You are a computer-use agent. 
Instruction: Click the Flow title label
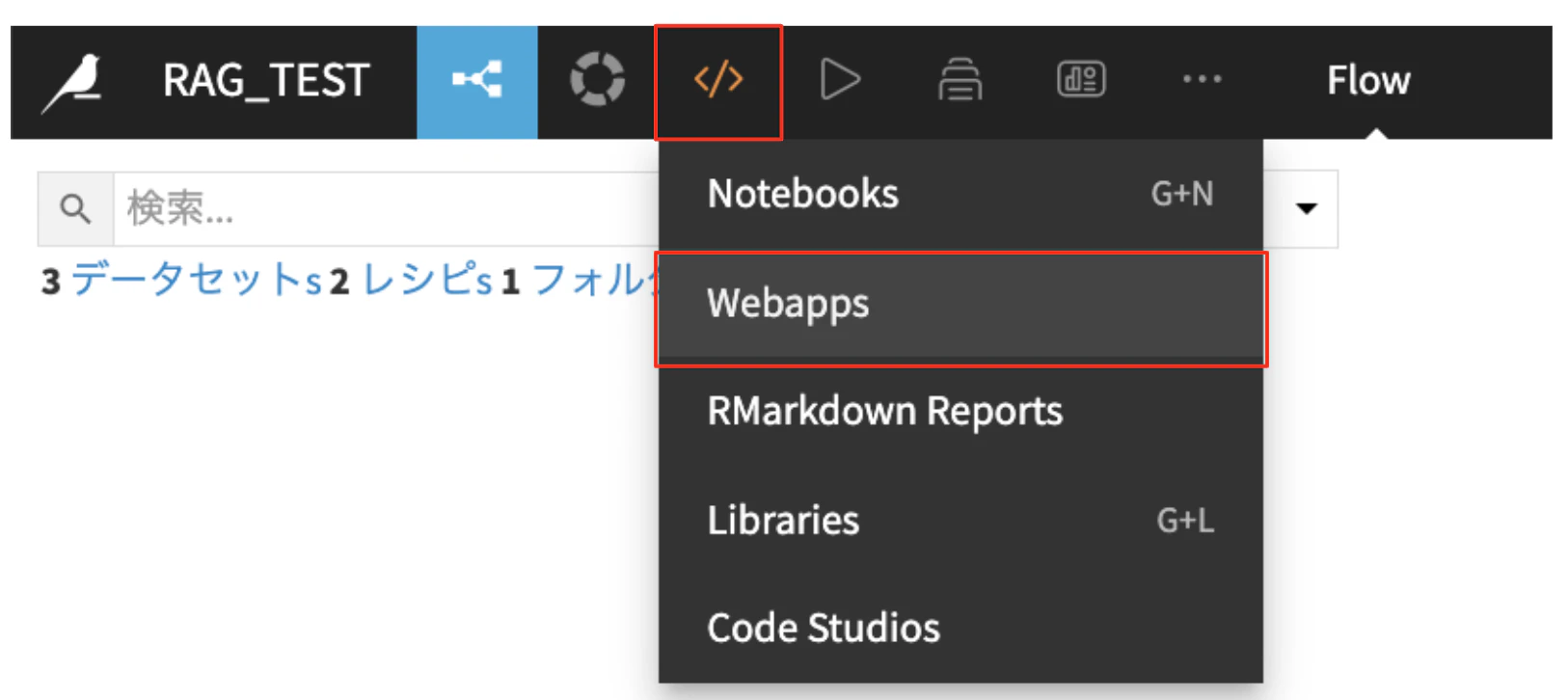1368,80
